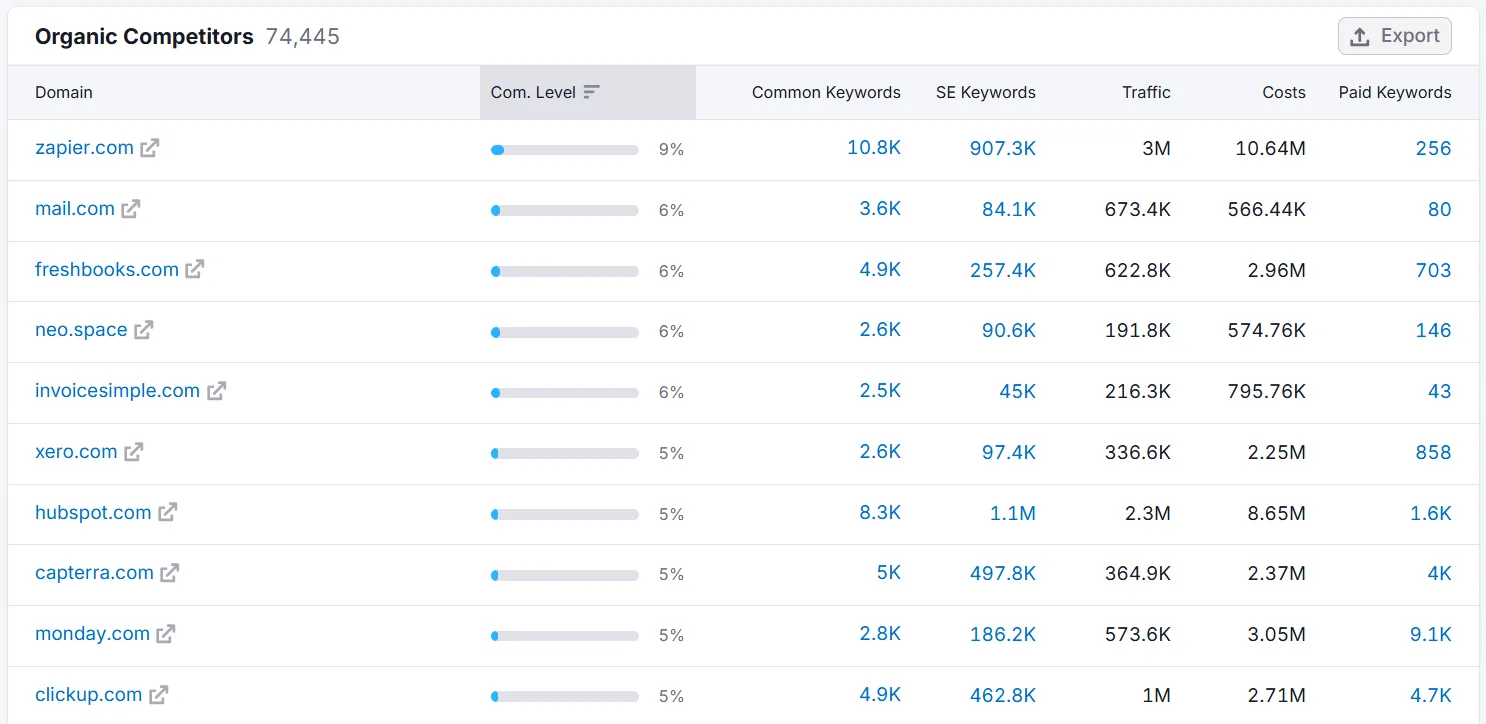Open mail.com external link icon
The image size is (1486, 724).
(131, 209)
